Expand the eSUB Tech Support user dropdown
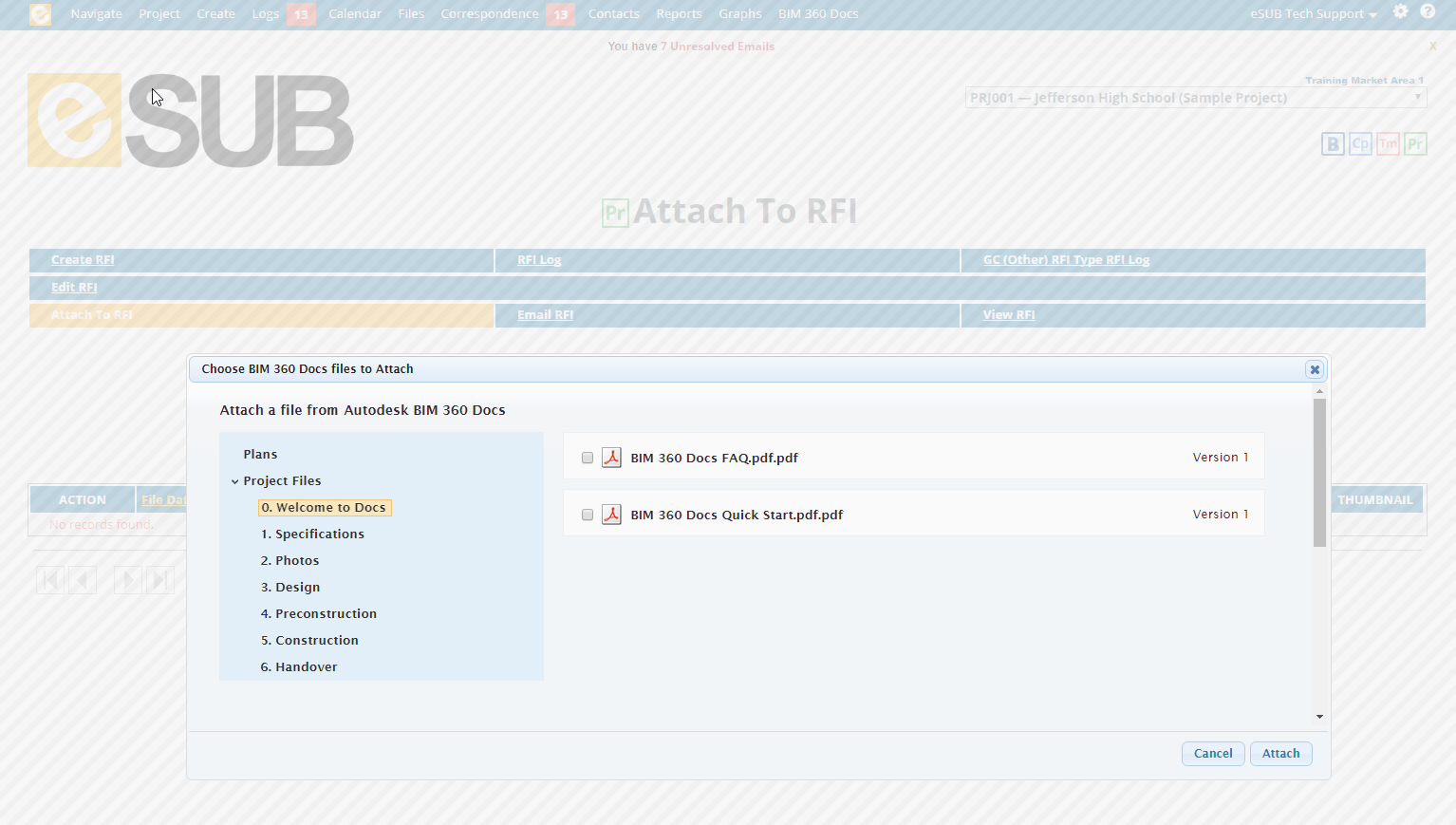The image size is (1456, 825). [1312, 14]
